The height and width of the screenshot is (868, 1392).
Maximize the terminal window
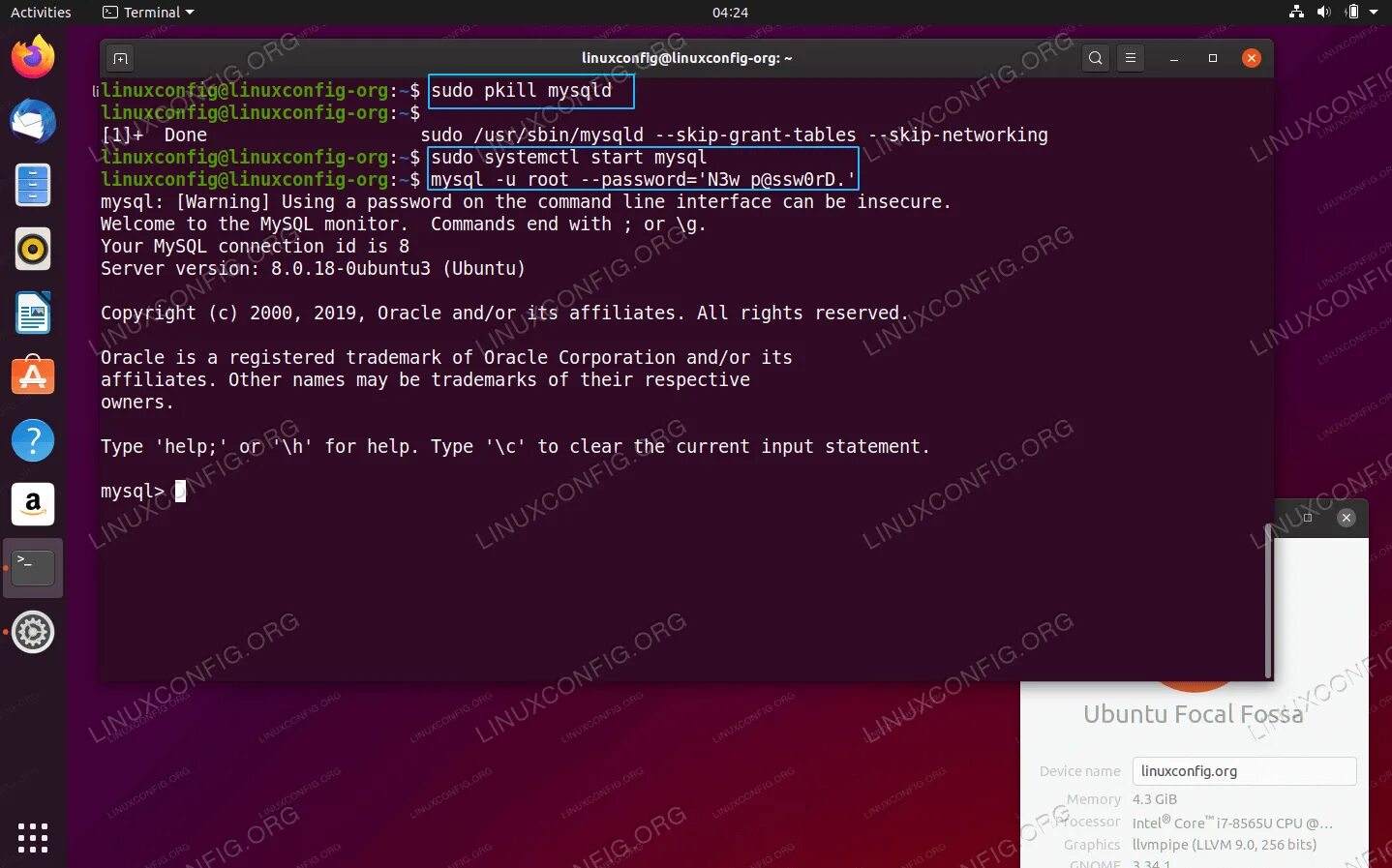[x=1213, y=58]
